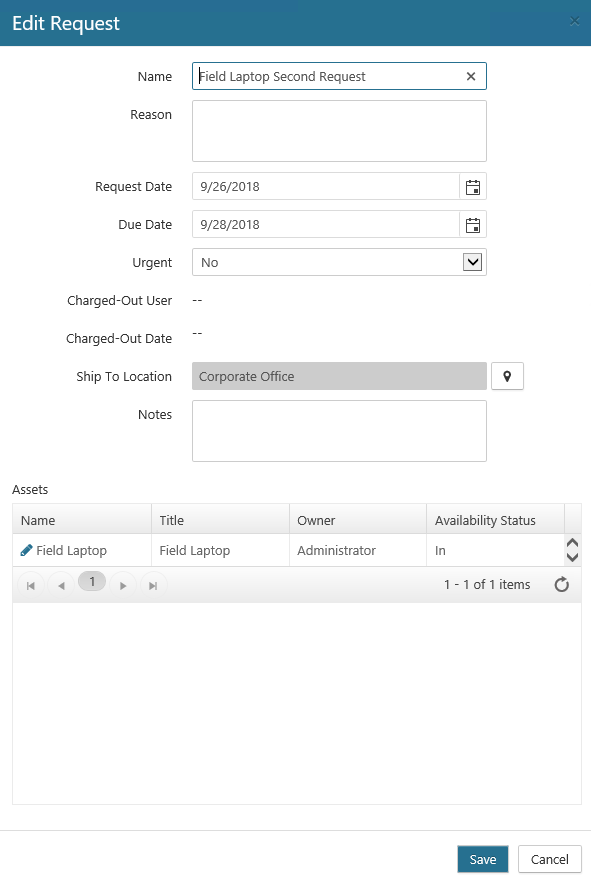Select page 1 in the pager
This screenshot has height=885, width=591.
pyautogui.click(x=92, y=583)
